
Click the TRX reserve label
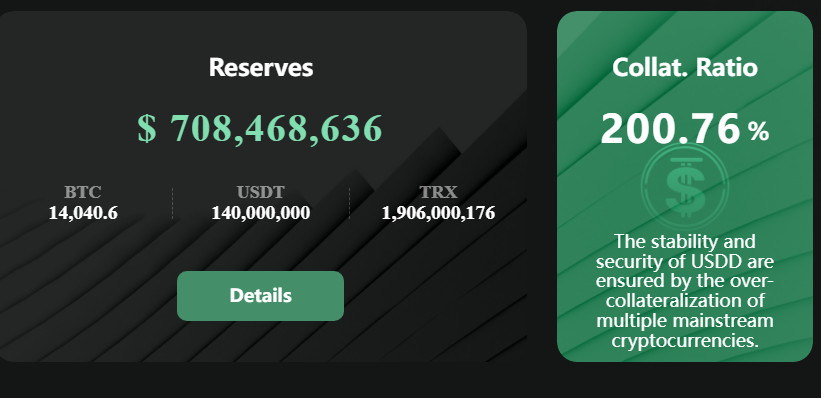pyautogui.click(x=438, y=192)
